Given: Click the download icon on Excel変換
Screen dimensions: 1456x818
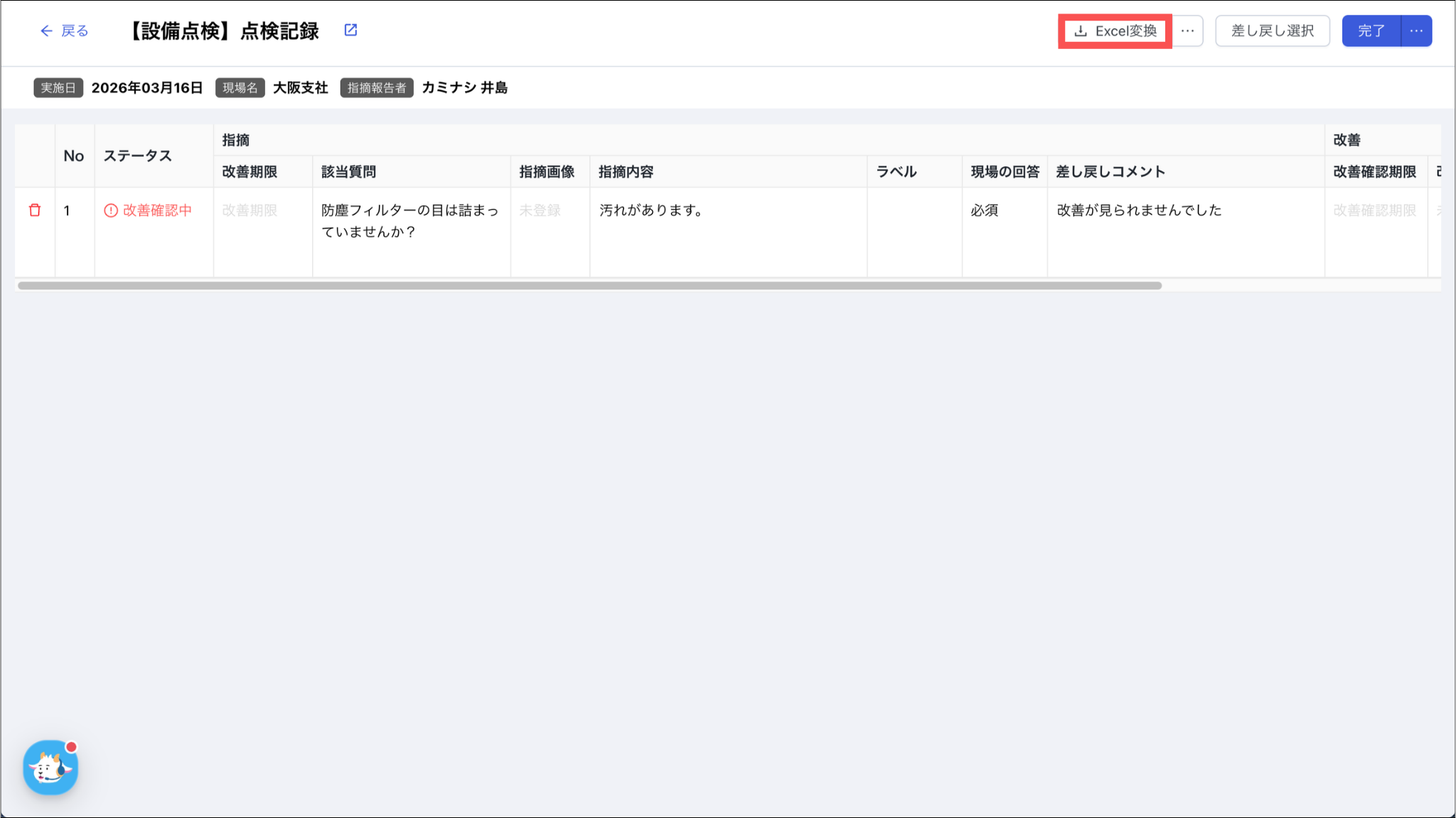Looking at the screenshot, I should pos(1081,31).
